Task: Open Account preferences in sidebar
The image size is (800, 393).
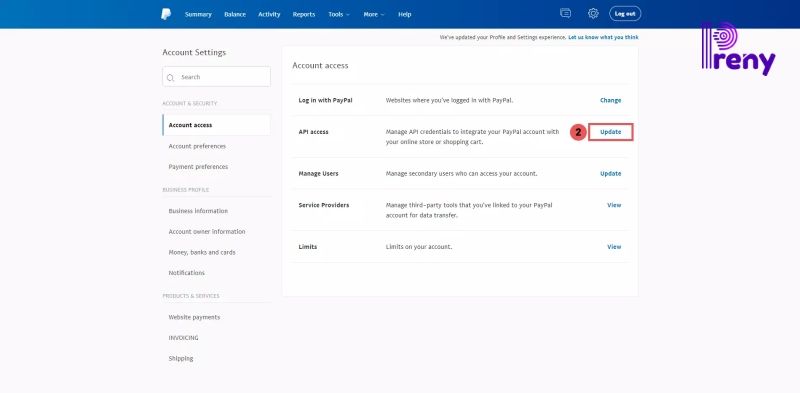Action: (197, 146)
